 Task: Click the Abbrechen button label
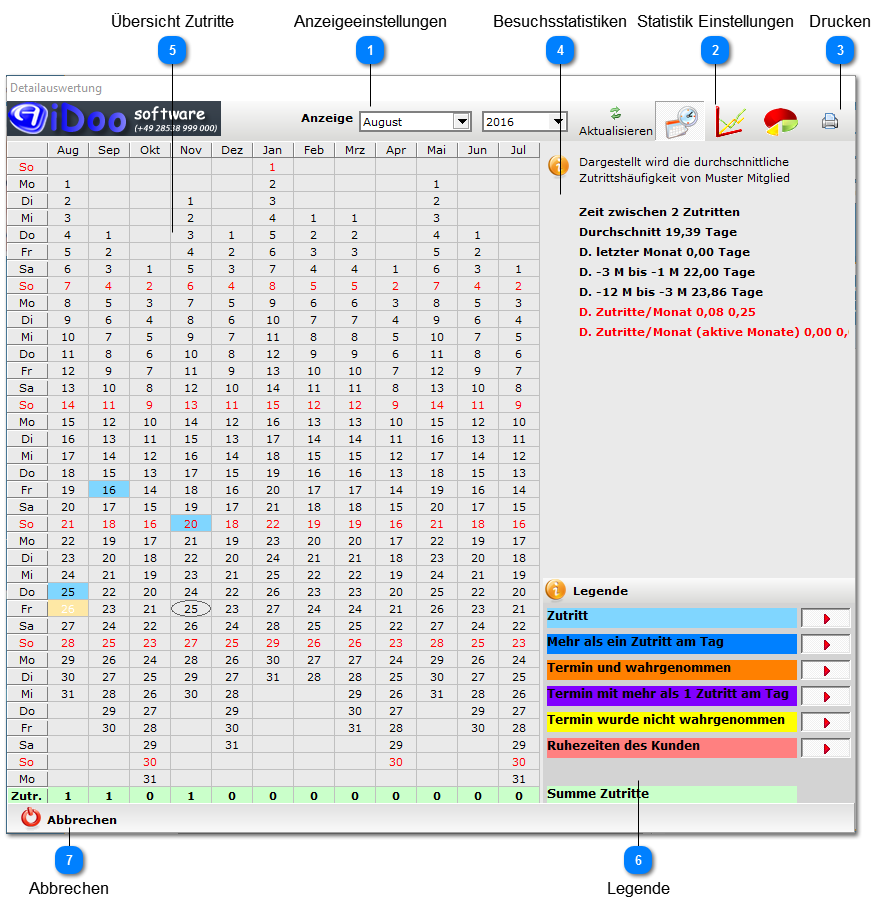tap(82, 820)
